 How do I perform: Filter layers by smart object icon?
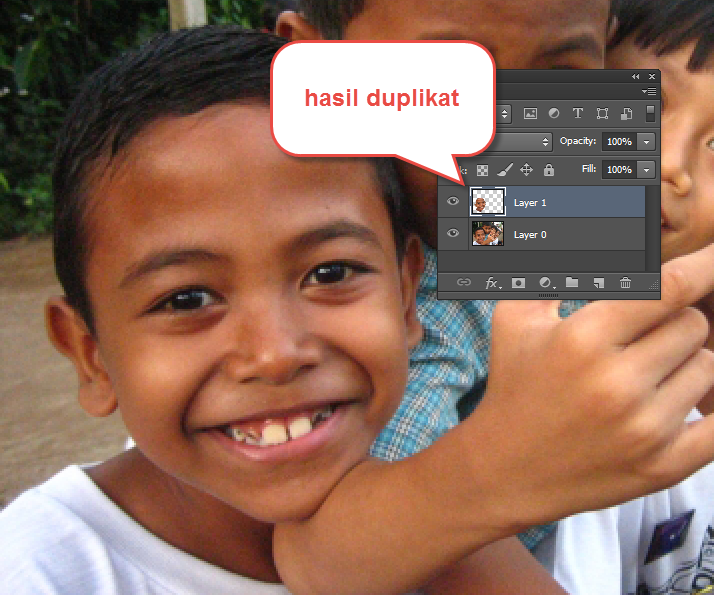(x=627, y=113)
